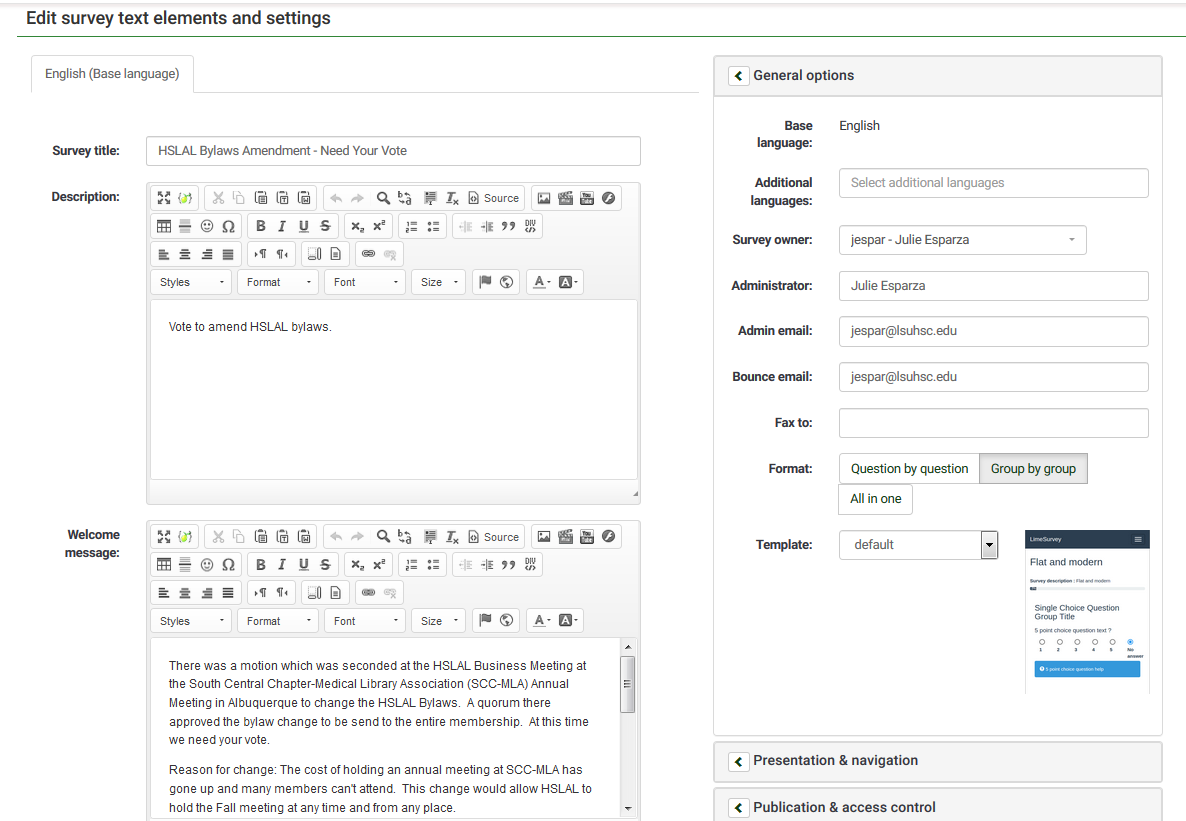Click Bold in the Description editor toolbar
The image size is (1186, 821).
tap(261, 226)
